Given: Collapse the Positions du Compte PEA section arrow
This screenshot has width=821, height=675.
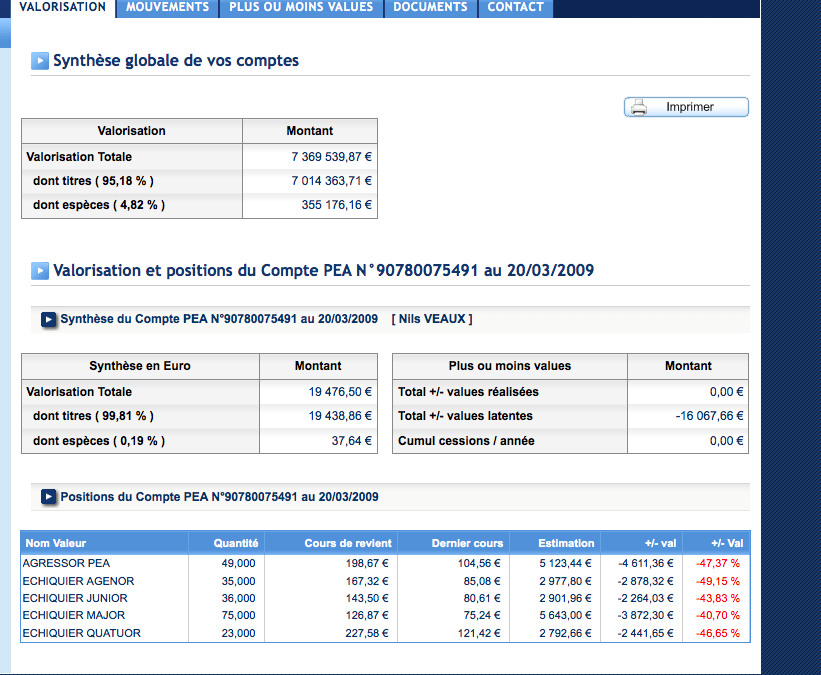Looking at the screenshot, I should [x=48, y=496].
